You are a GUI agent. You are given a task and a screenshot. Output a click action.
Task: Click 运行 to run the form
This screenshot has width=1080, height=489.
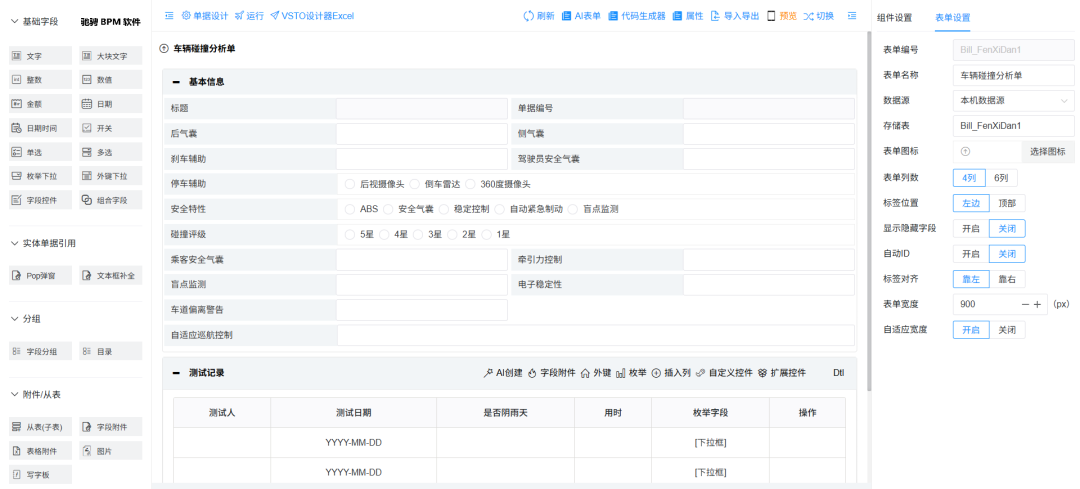pyautogui.click(x=249, y=15)
